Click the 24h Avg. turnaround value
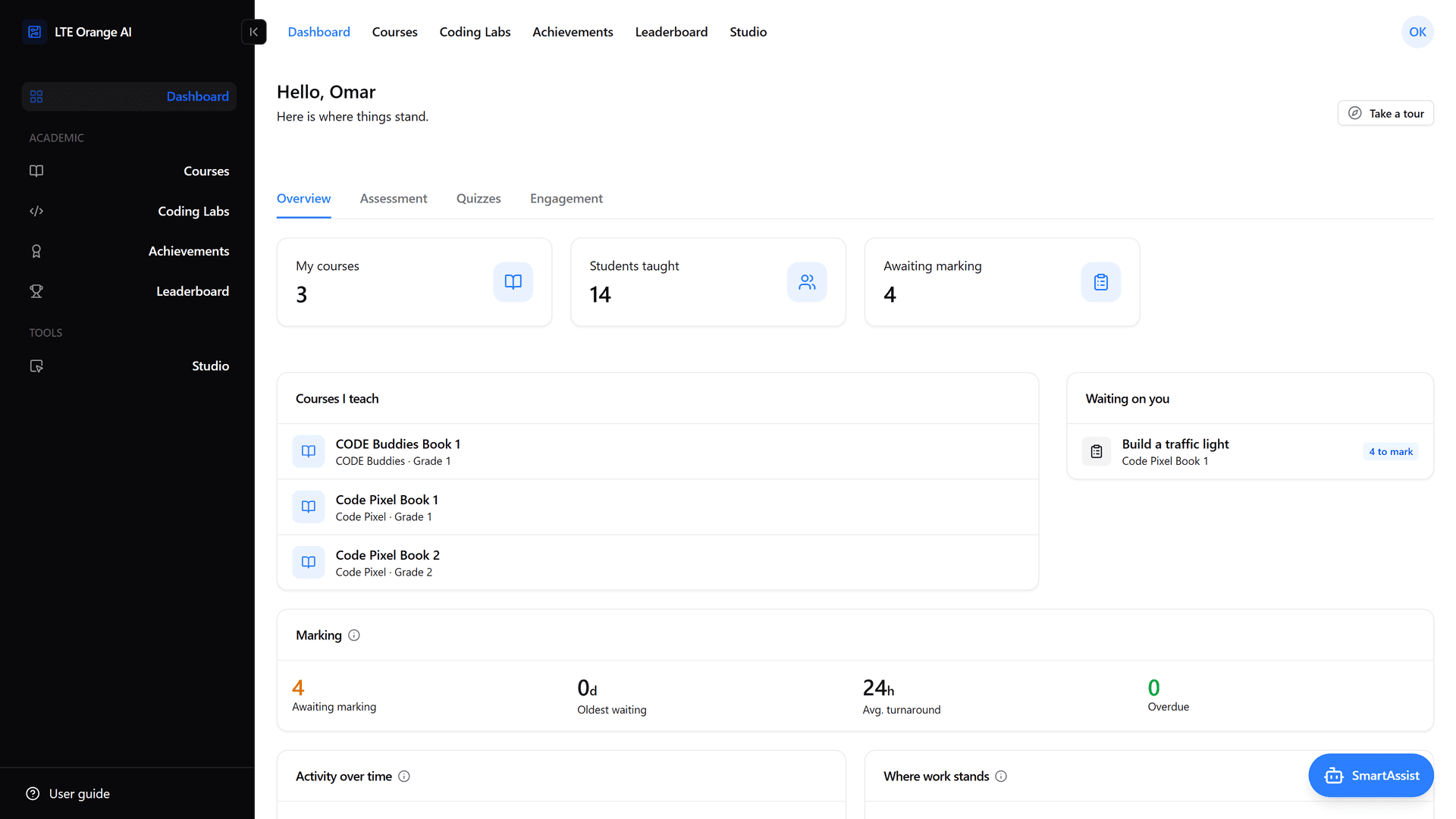The height and width of the screenshot is (819, 1456). (878, 688)
